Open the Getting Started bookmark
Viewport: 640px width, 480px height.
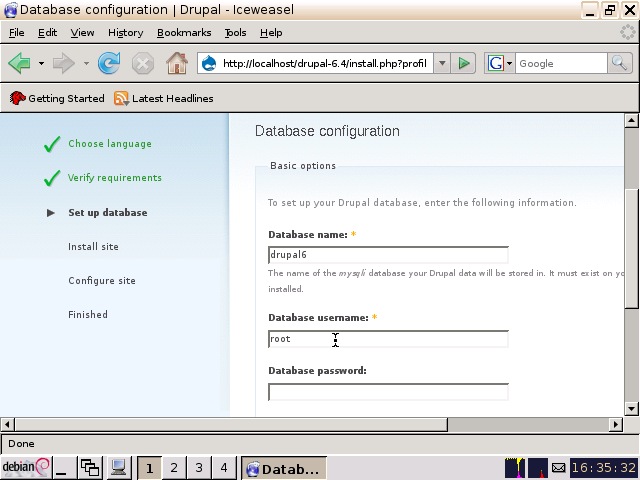point(57,98)
